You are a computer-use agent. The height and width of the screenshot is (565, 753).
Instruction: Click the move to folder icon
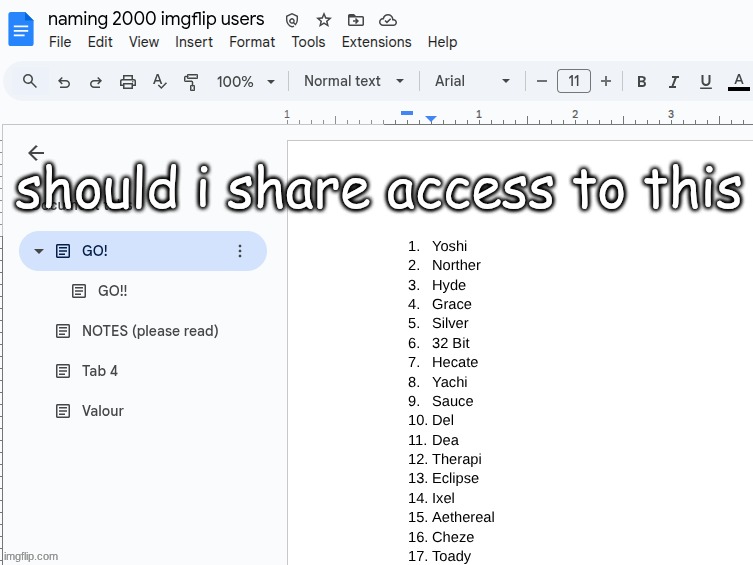(356, 20)
